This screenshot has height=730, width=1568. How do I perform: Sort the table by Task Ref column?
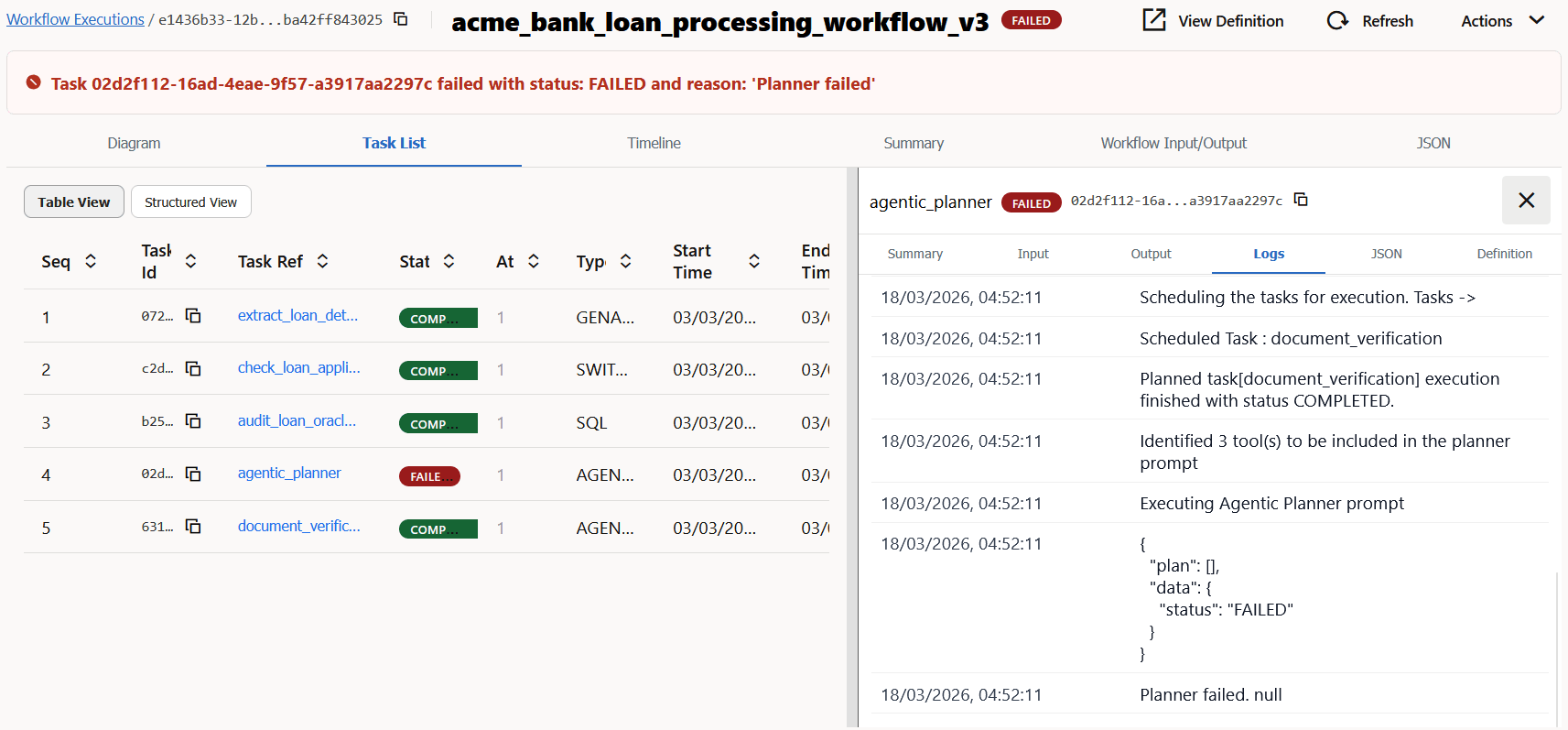[322, 261]
